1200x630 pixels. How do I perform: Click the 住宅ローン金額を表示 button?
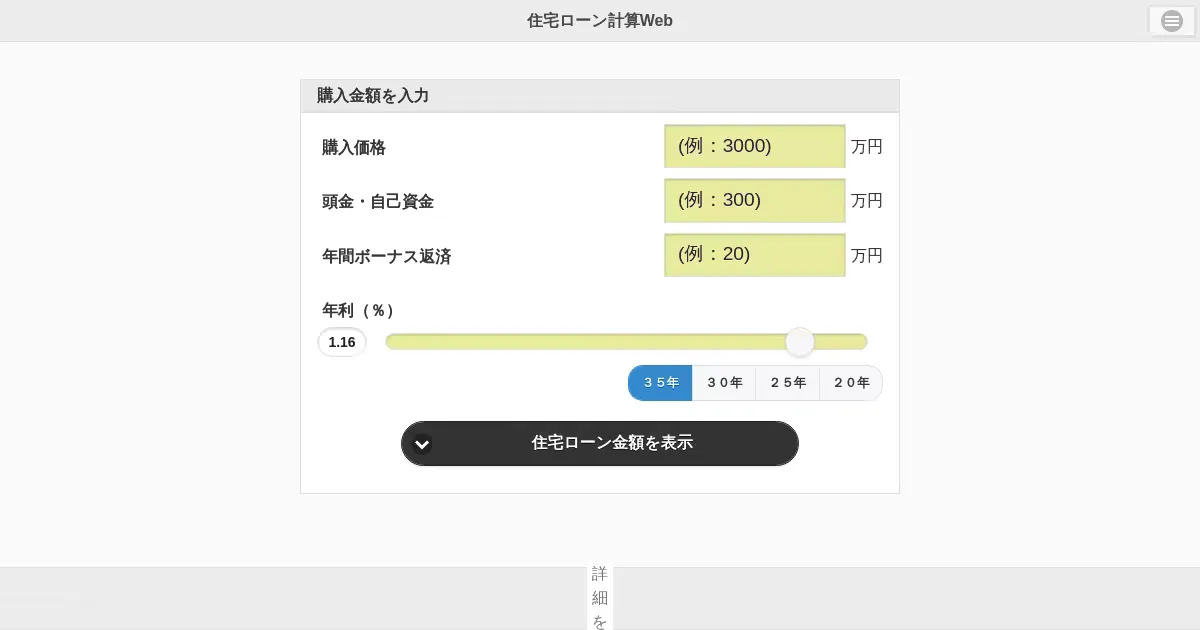click(x=611, y=443)
